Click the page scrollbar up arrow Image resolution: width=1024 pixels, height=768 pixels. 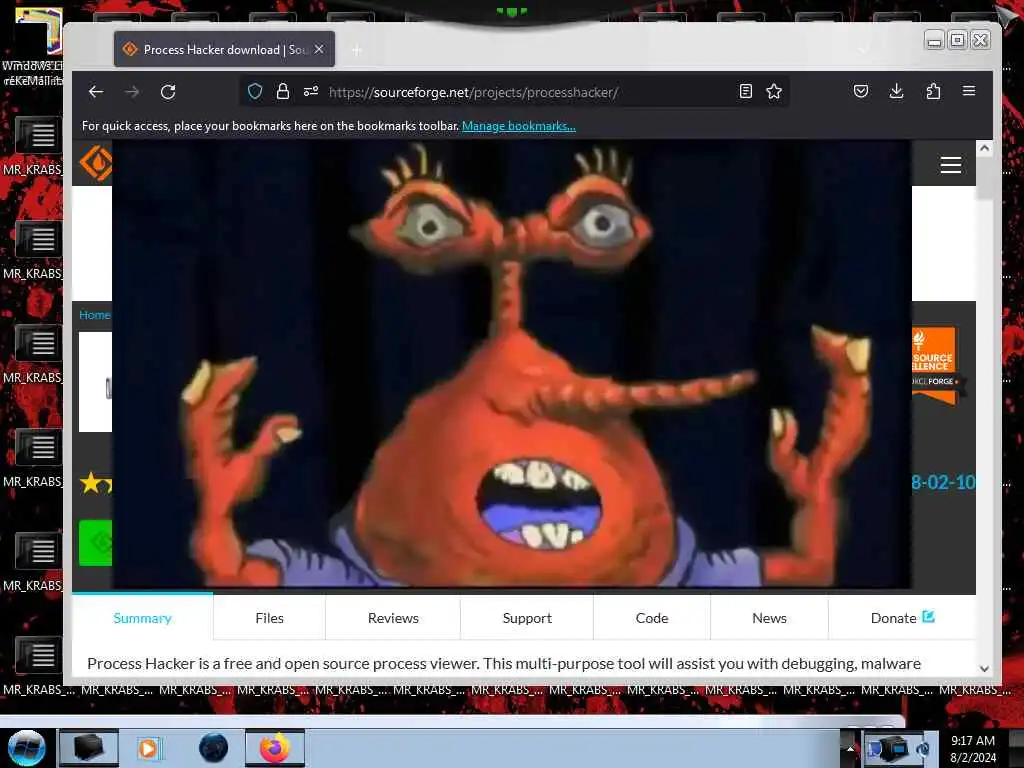(984, 148)
